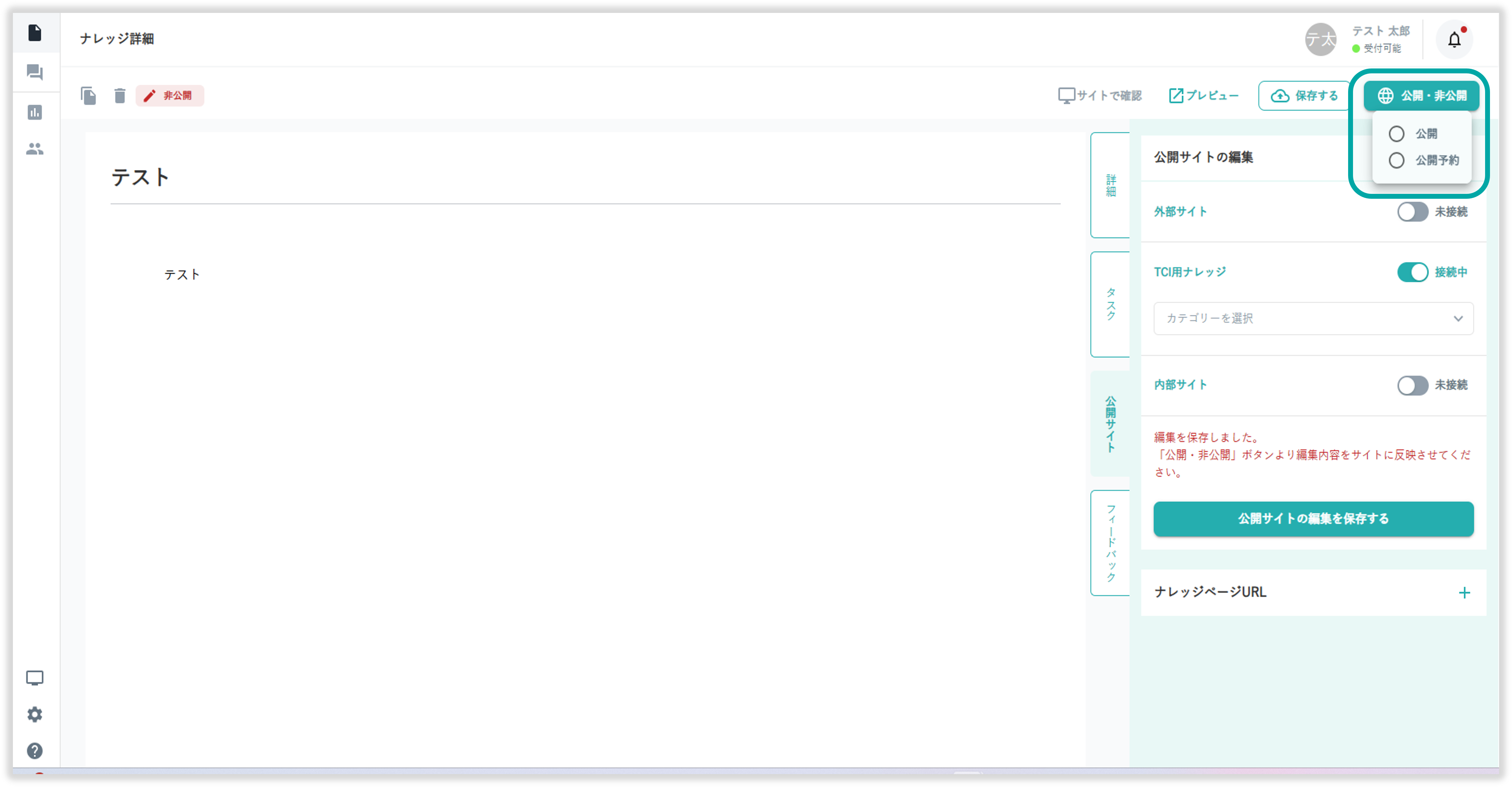This screenshot has height=787, width=1512.
Task: Open the chat messages sidebar icon
Action: [35, 72]
